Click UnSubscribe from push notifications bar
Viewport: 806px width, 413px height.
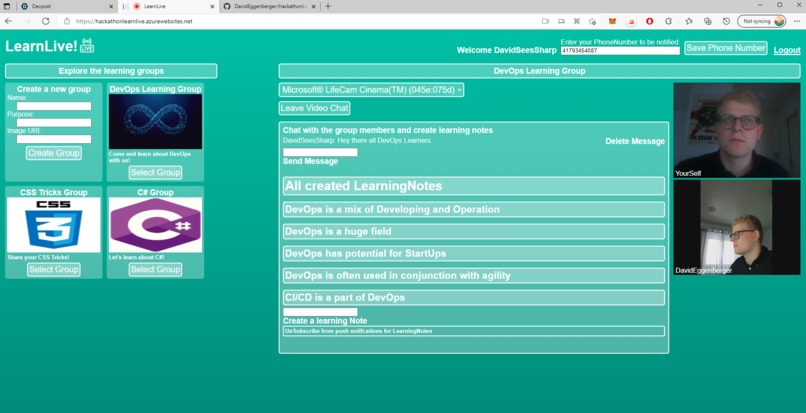coord(474,331)
